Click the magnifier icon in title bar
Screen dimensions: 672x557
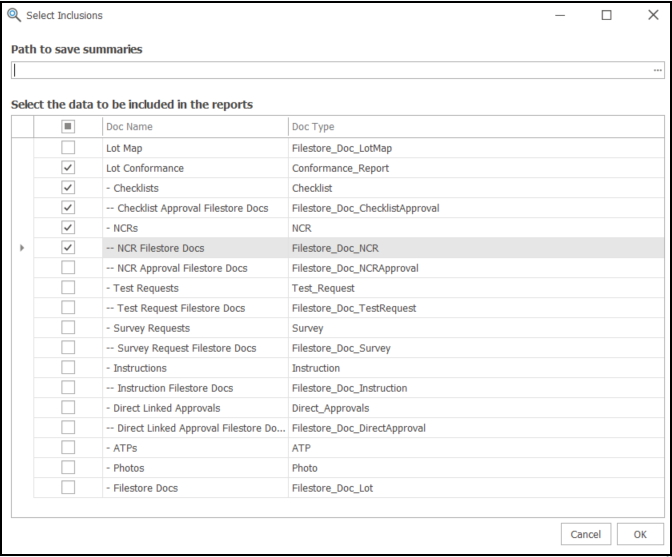click(x=14, y=15)
